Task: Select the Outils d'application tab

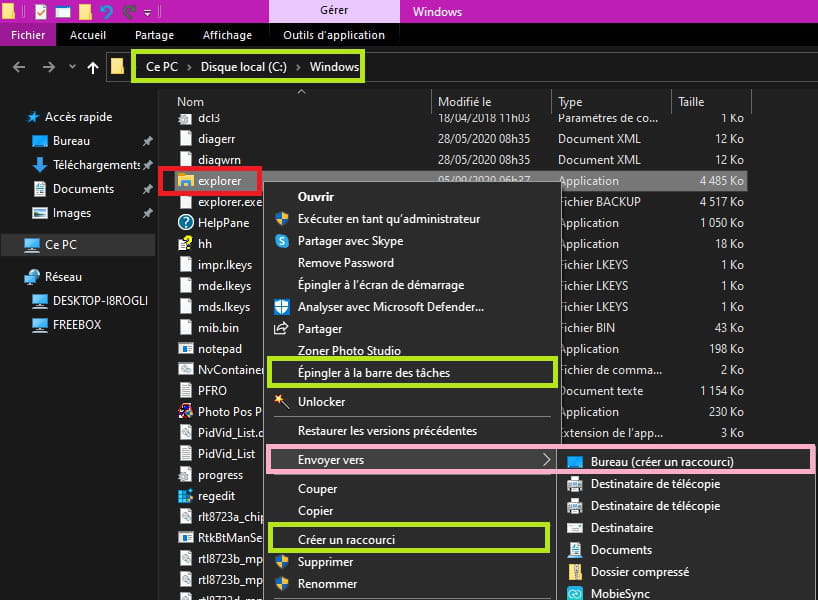Action: point(334,35)
